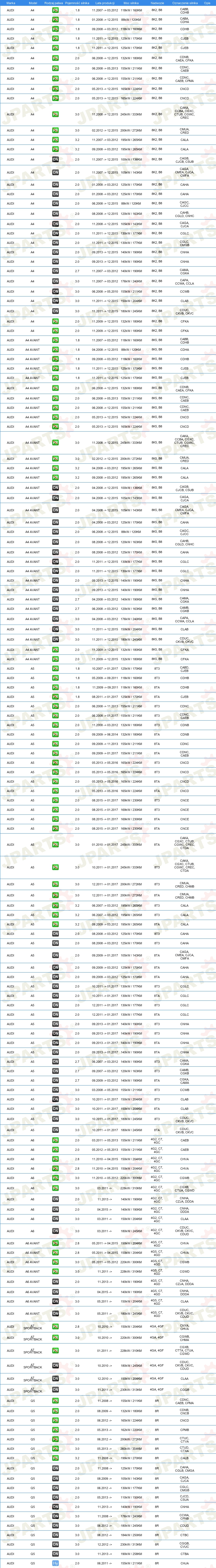Click the Opis column header
The image size is (216, 1568).
click(x=207, y=3)
